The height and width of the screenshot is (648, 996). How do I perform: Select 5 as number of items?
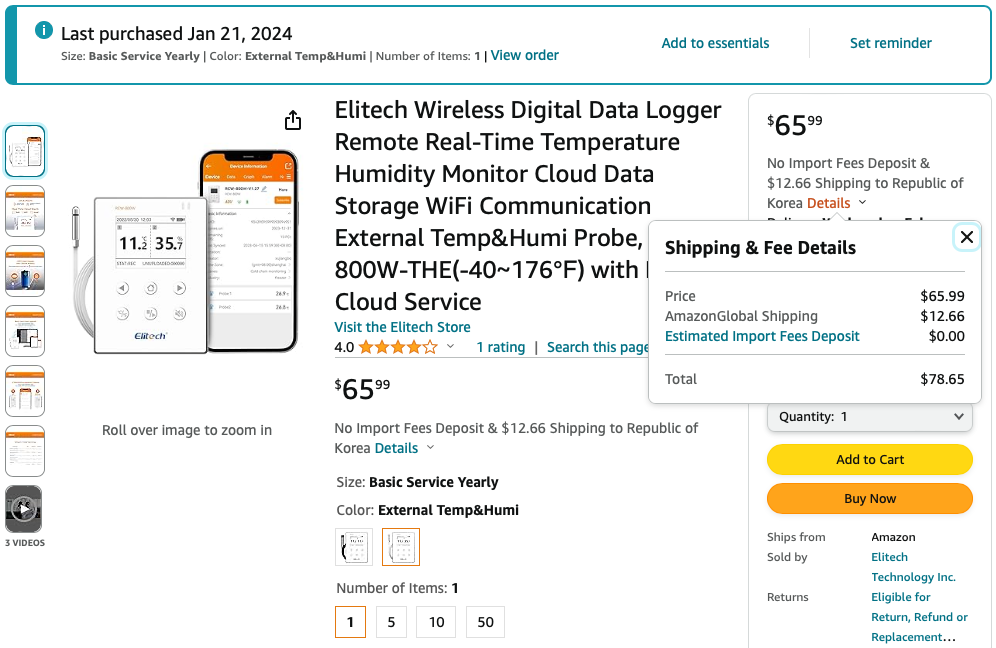point(391,622)
